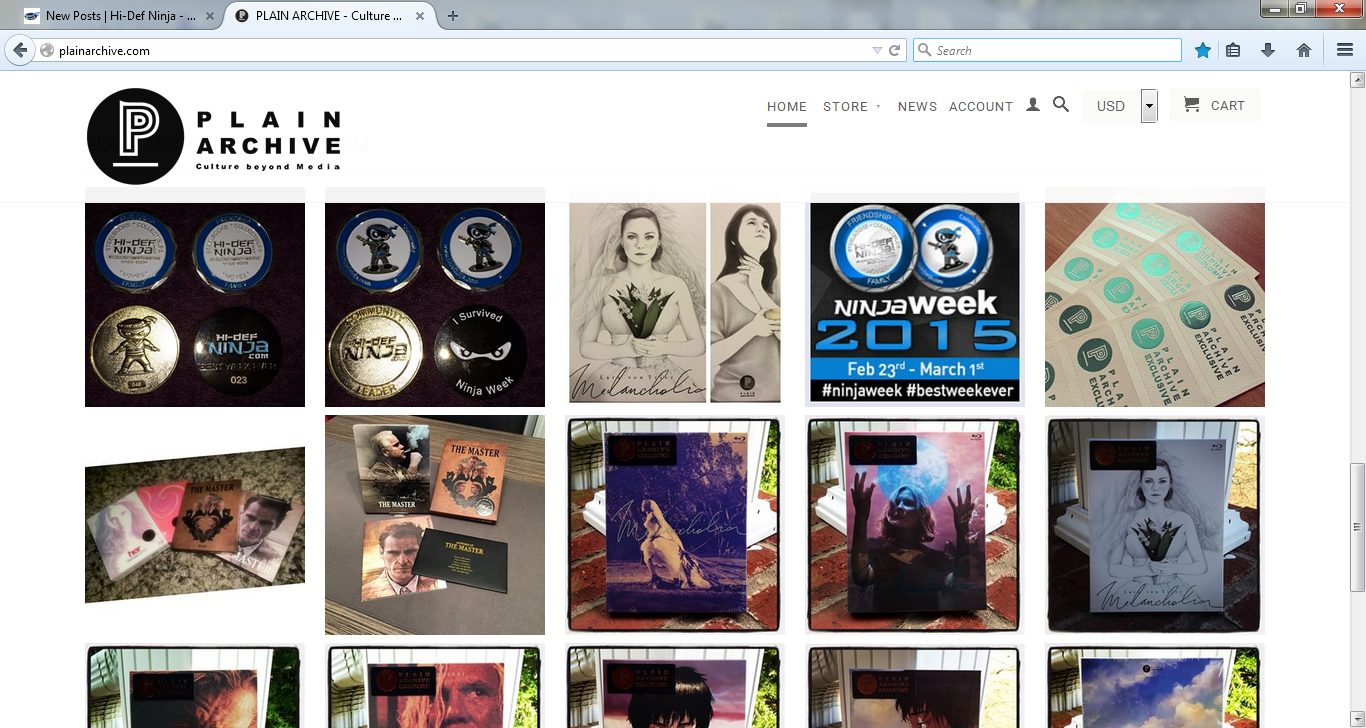Open the Firefox hamburger menu
Screen dimensions: 1366x728
[1345, 50]
